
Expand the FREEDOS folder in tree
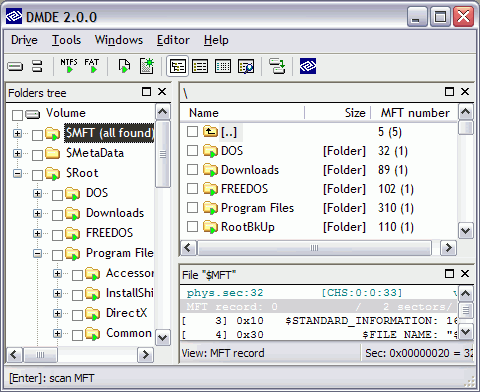tap(37, 233)
